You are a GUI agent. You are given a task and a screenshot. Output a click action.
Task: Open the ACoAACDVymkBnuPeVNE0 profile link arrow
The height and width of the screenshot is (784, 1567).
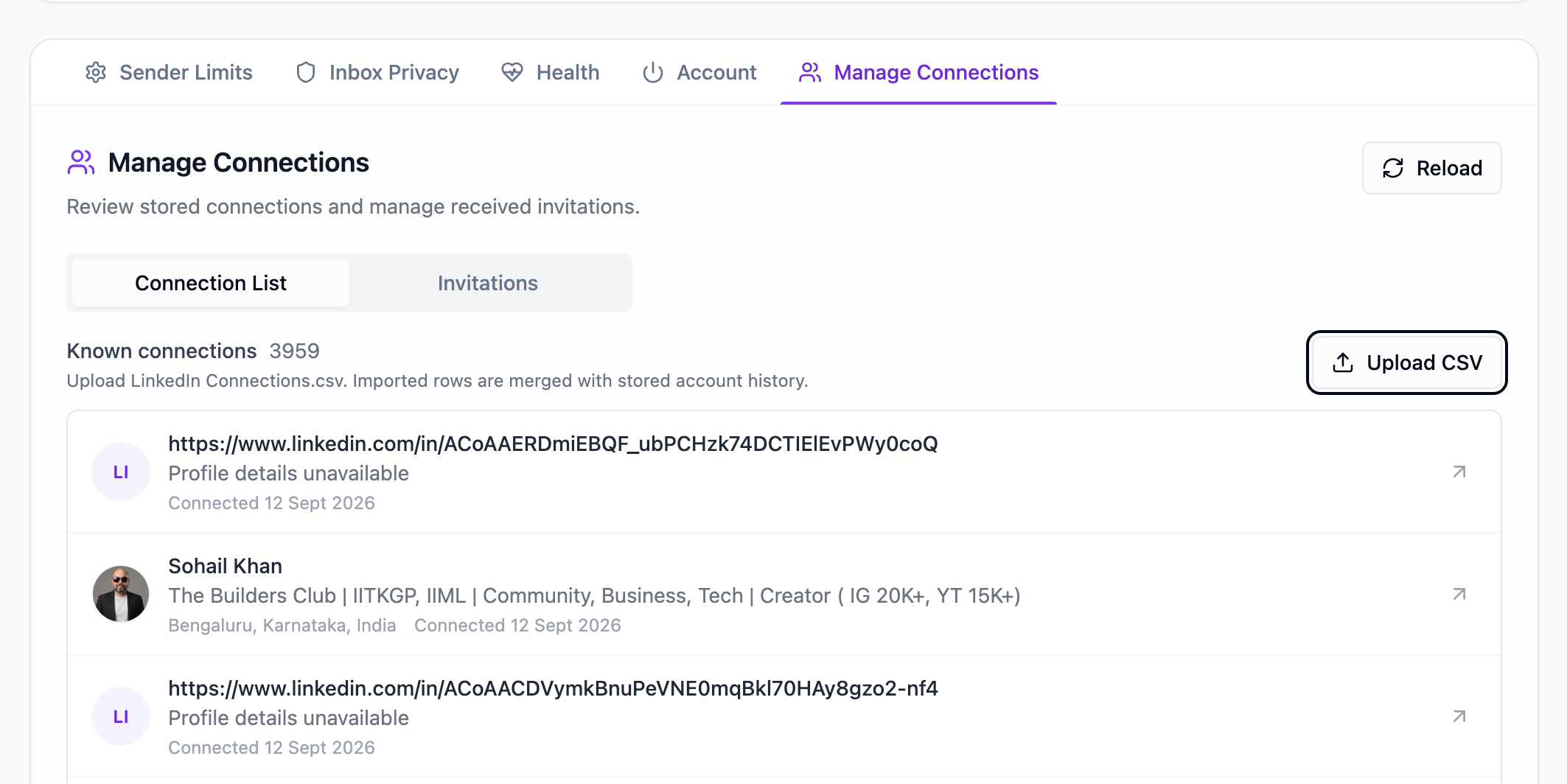1459,716
